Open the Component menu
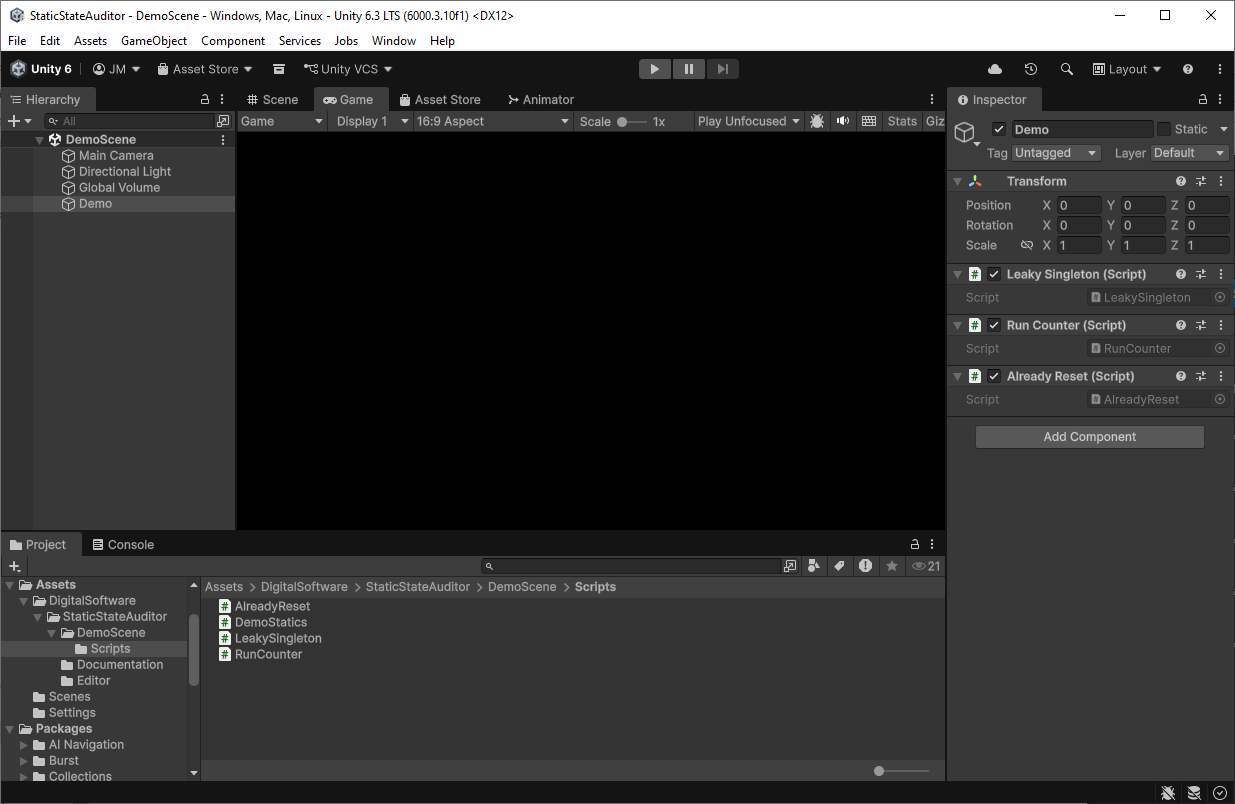This screenshot has height=804, width=1235. 233,41
